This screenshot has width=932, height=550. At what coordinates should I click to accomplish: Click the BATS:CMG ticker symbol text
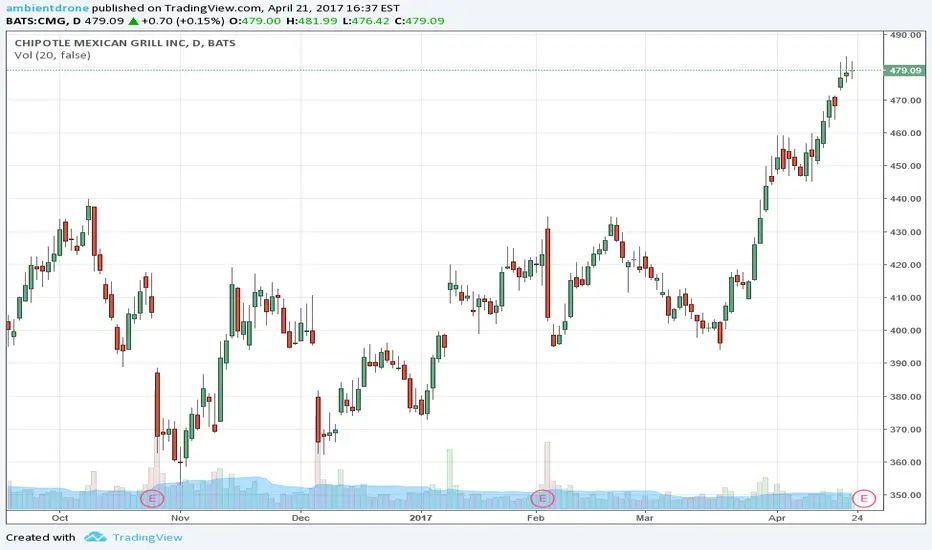coord(37,21)
